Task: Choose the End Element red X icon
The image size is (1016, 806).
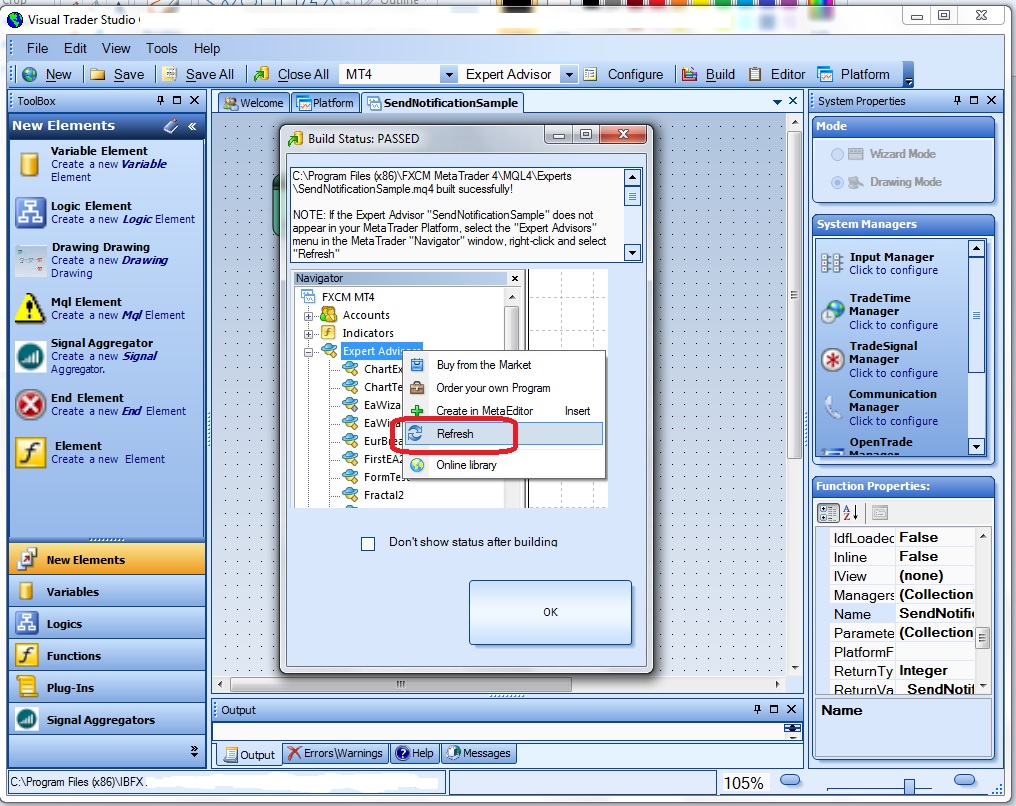Action: click(29, 405)
